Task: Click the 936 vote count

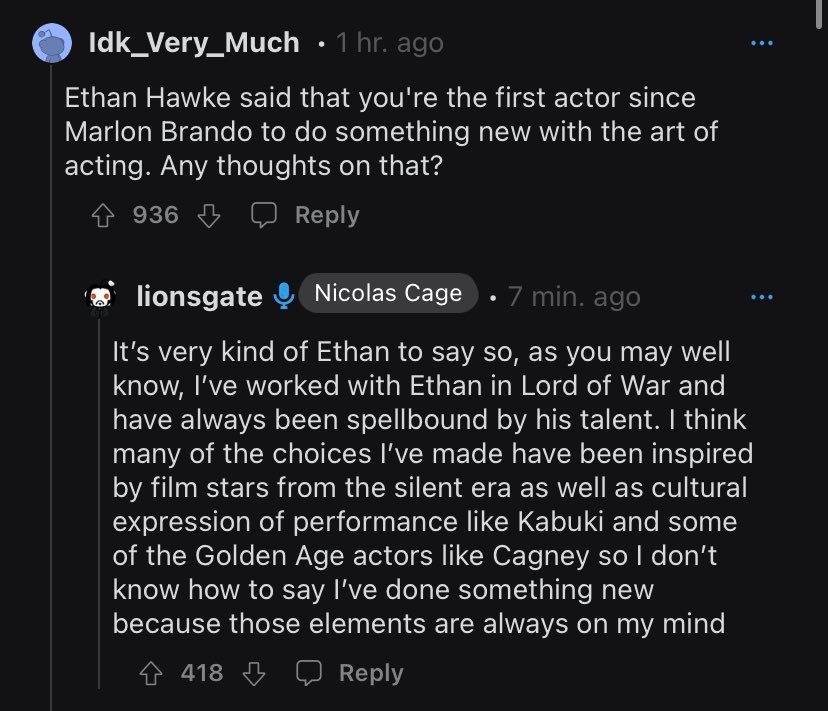Action: (156, 215)
